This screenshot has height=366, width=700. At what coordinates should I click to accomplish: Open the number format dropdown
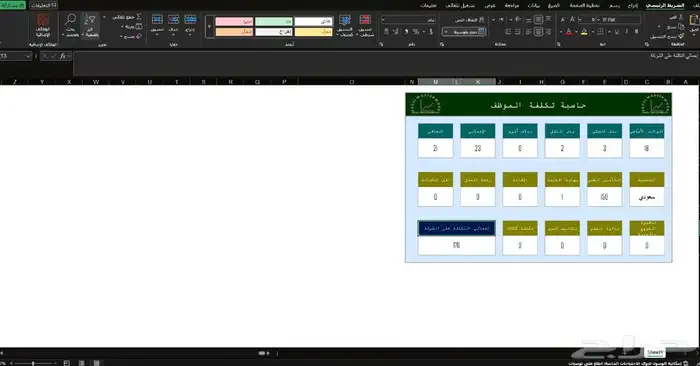383,20
